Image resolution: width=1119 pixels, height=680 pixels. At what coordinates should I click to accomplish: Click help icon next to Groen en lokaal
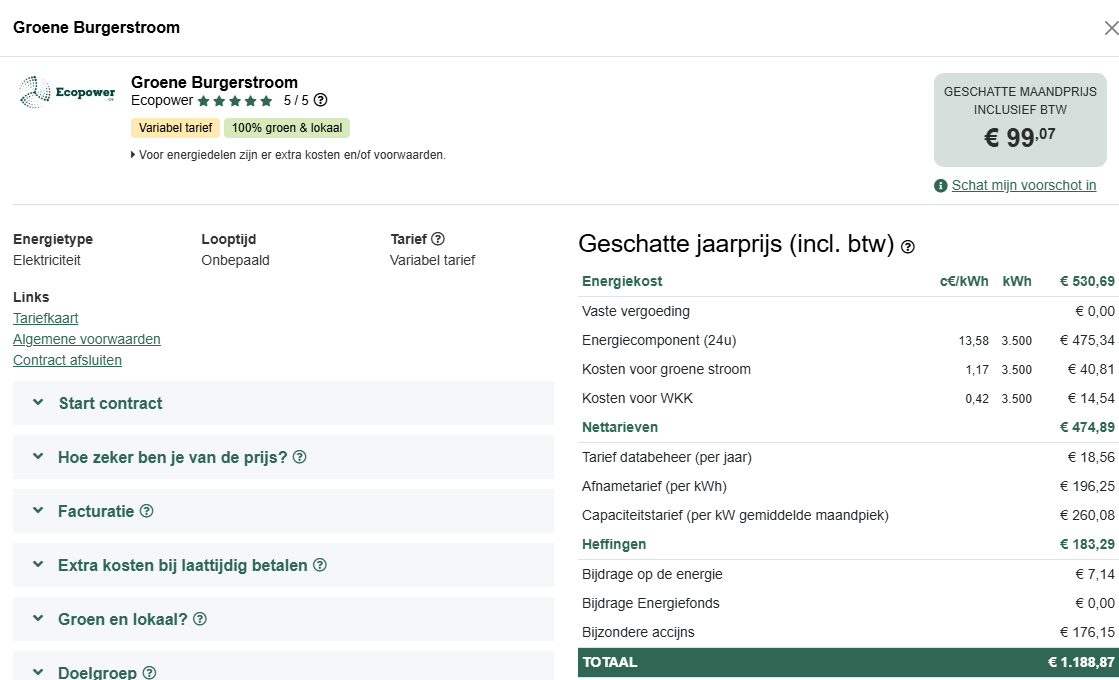(x=200, y=619)
